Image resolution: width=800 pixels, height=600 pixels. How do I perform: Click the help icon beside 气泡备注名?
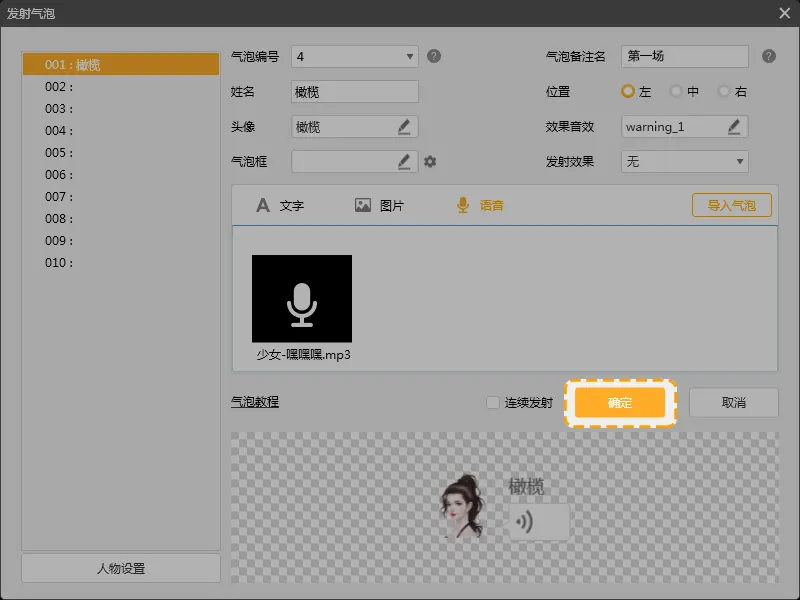(768, 56)
